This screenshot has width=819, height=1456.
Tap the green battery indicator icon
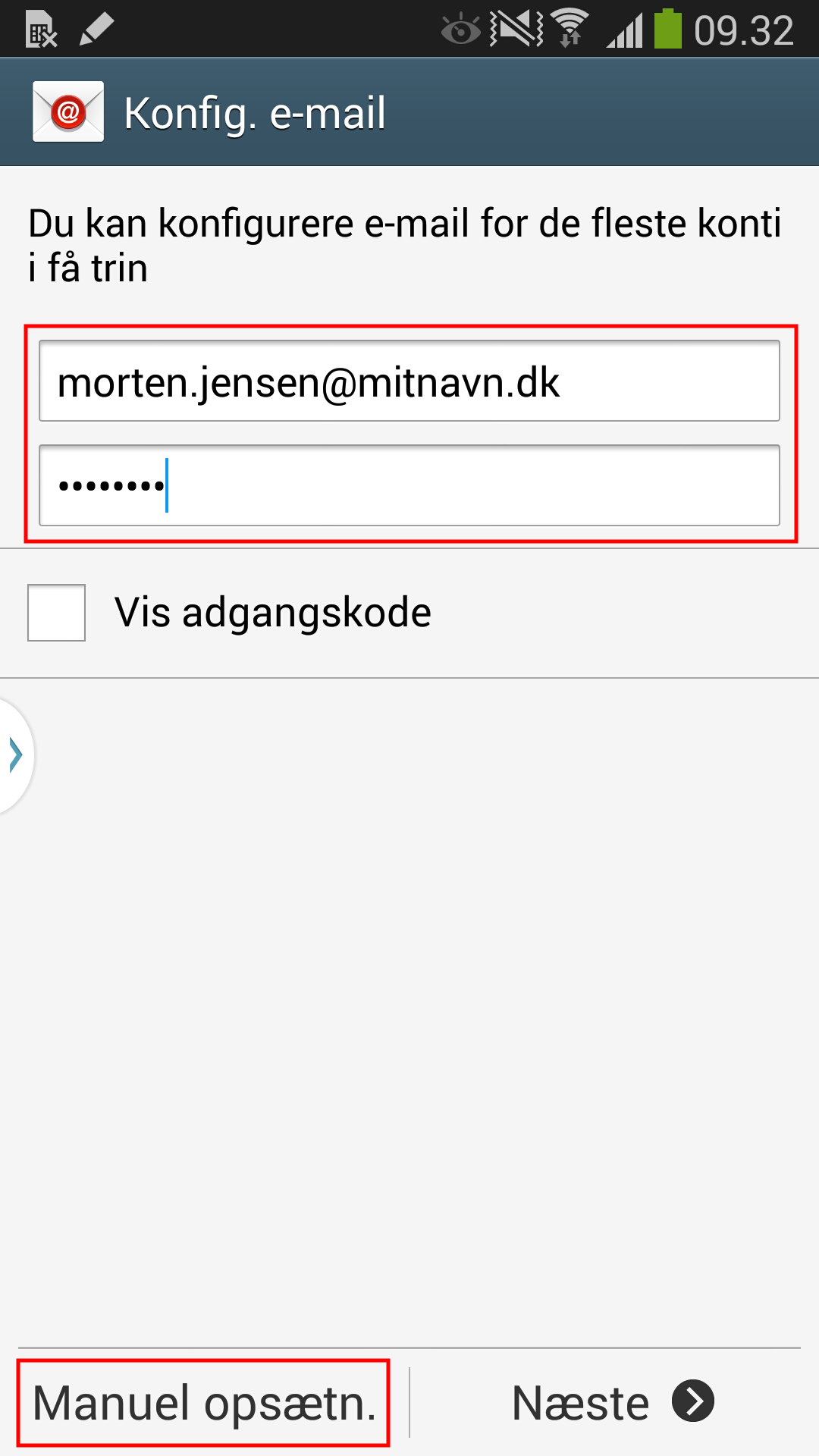click(x=668, y=29)
